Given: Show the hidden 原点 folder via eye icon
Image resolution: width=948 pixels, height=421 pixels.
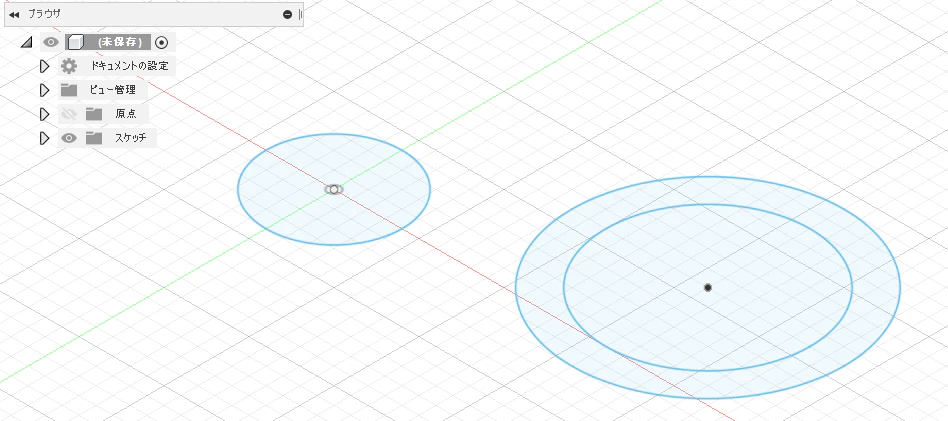Looking at the screenshot, I should (69, 114).
